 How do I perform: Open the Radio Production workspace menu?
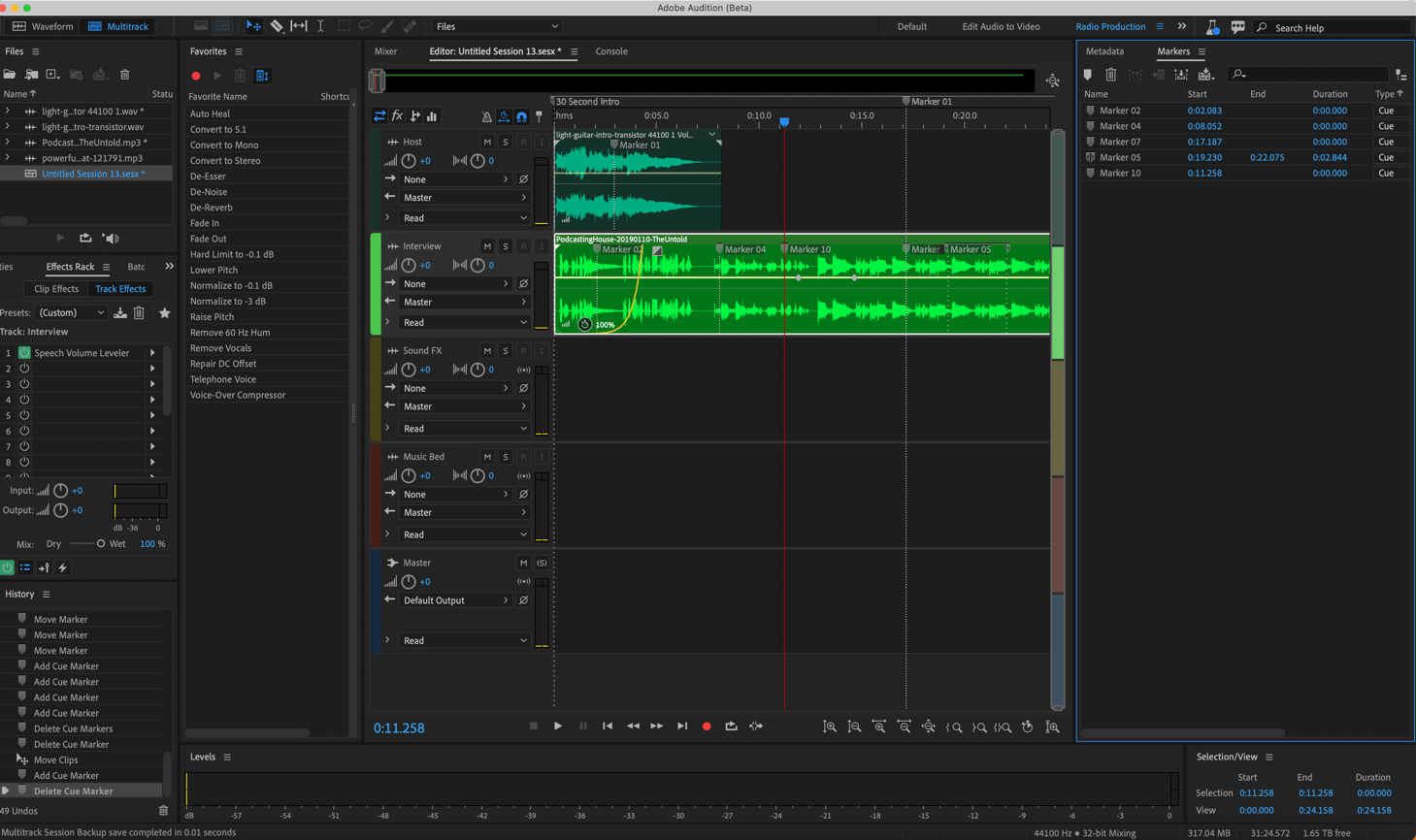1162,26
